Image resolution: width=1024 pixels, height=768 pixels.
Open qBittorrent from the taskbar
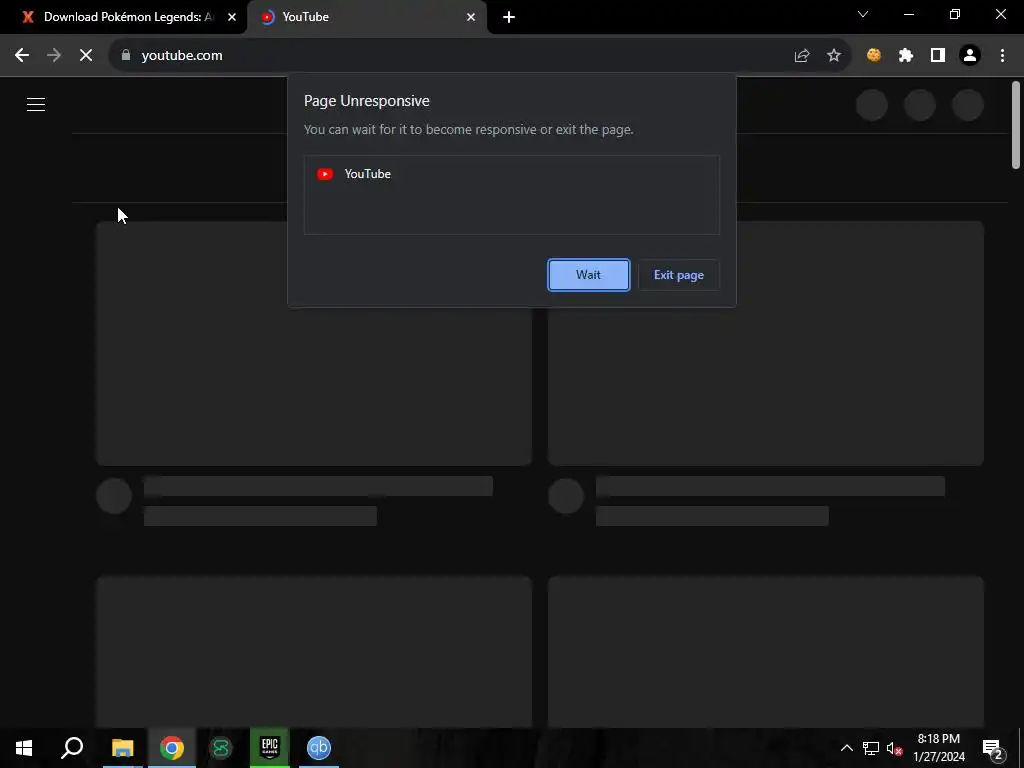tap(319, 748)
